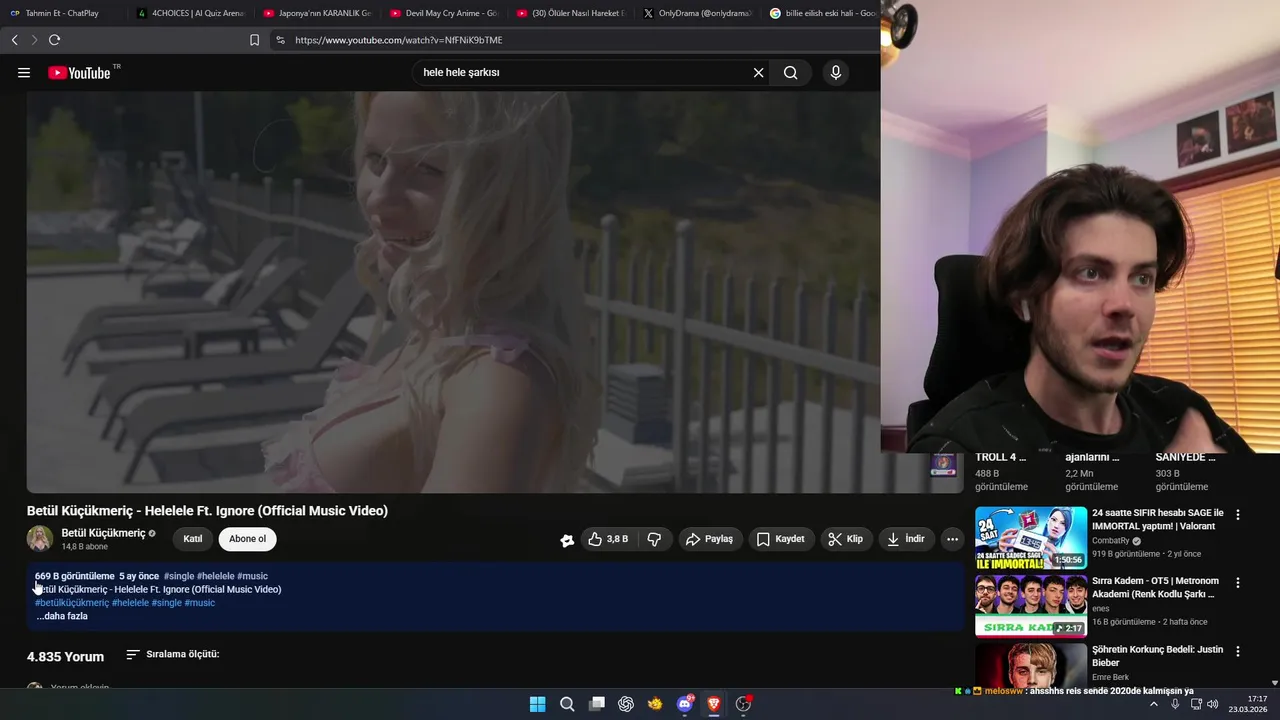The height and width of the screenshot is (720, 1280).
Task: Switch to the Tahmin Et - ChatPlay tab
Action: point(62,13)
